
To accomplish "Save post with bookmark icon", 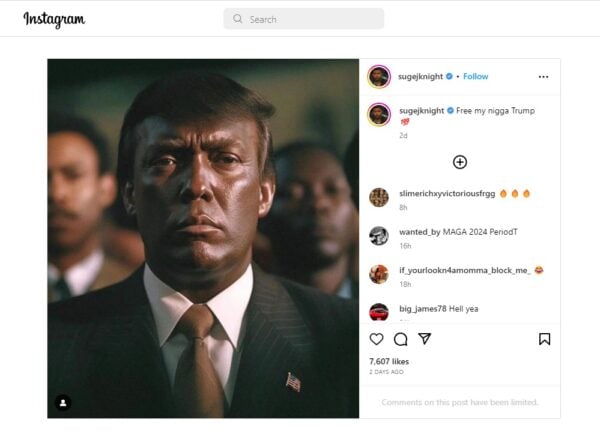I will pyautogui.click(x=545, y=339).
